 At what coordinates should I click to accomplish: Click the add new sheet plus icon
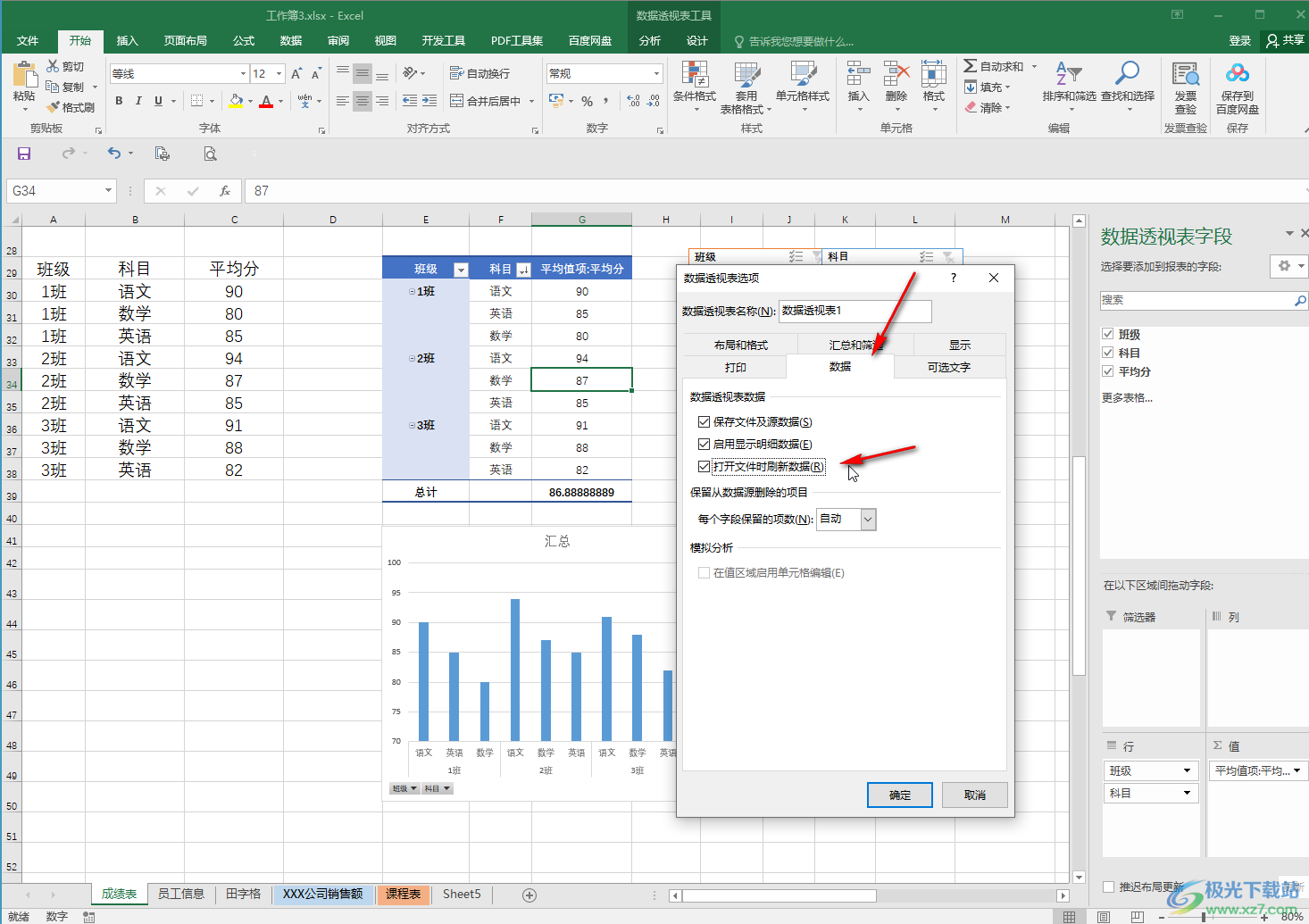(x=529, y=895)
